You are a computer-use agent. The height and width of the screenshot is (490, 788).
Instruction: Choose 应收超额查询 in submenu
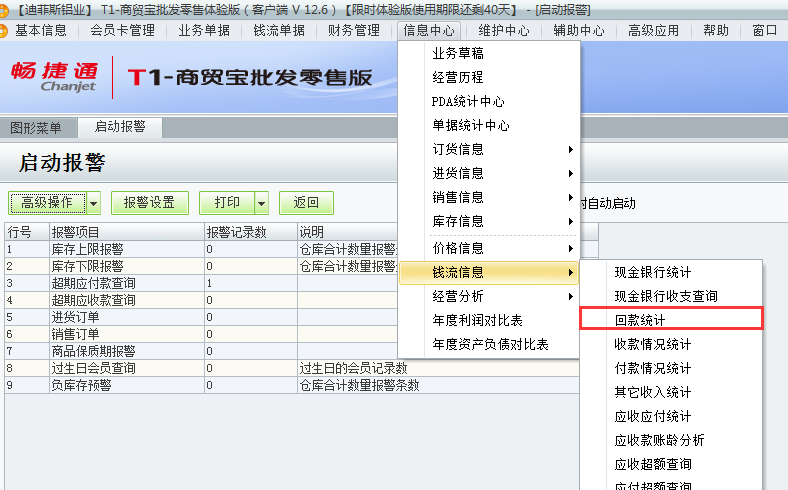pyautogui.click(x=671, y=464)
